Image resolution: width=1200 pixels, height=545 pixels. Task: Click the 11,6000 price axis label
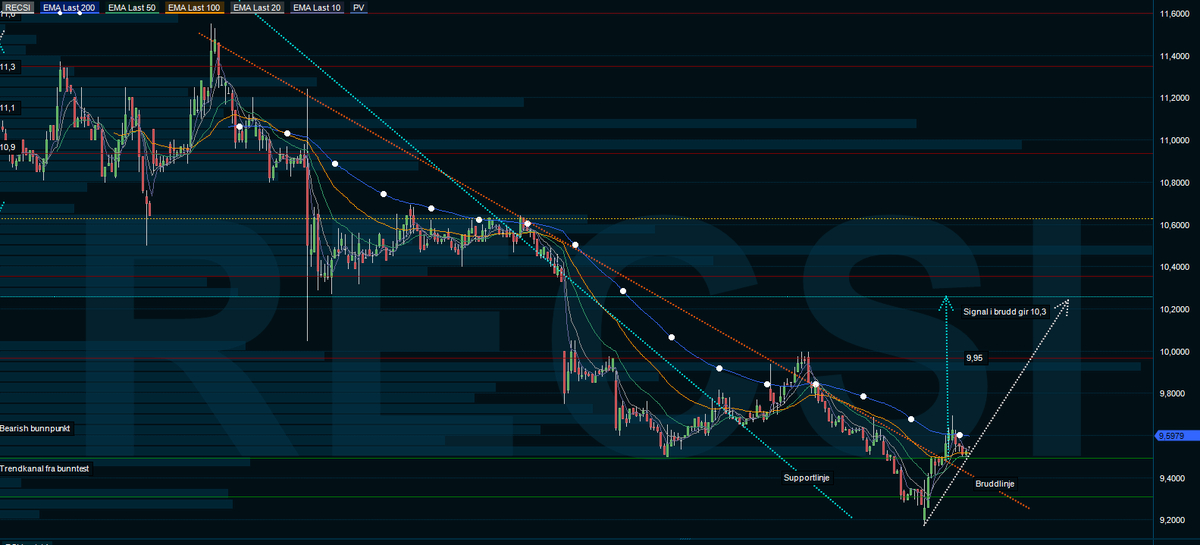pyautogui.click(x=1176, y=15)
